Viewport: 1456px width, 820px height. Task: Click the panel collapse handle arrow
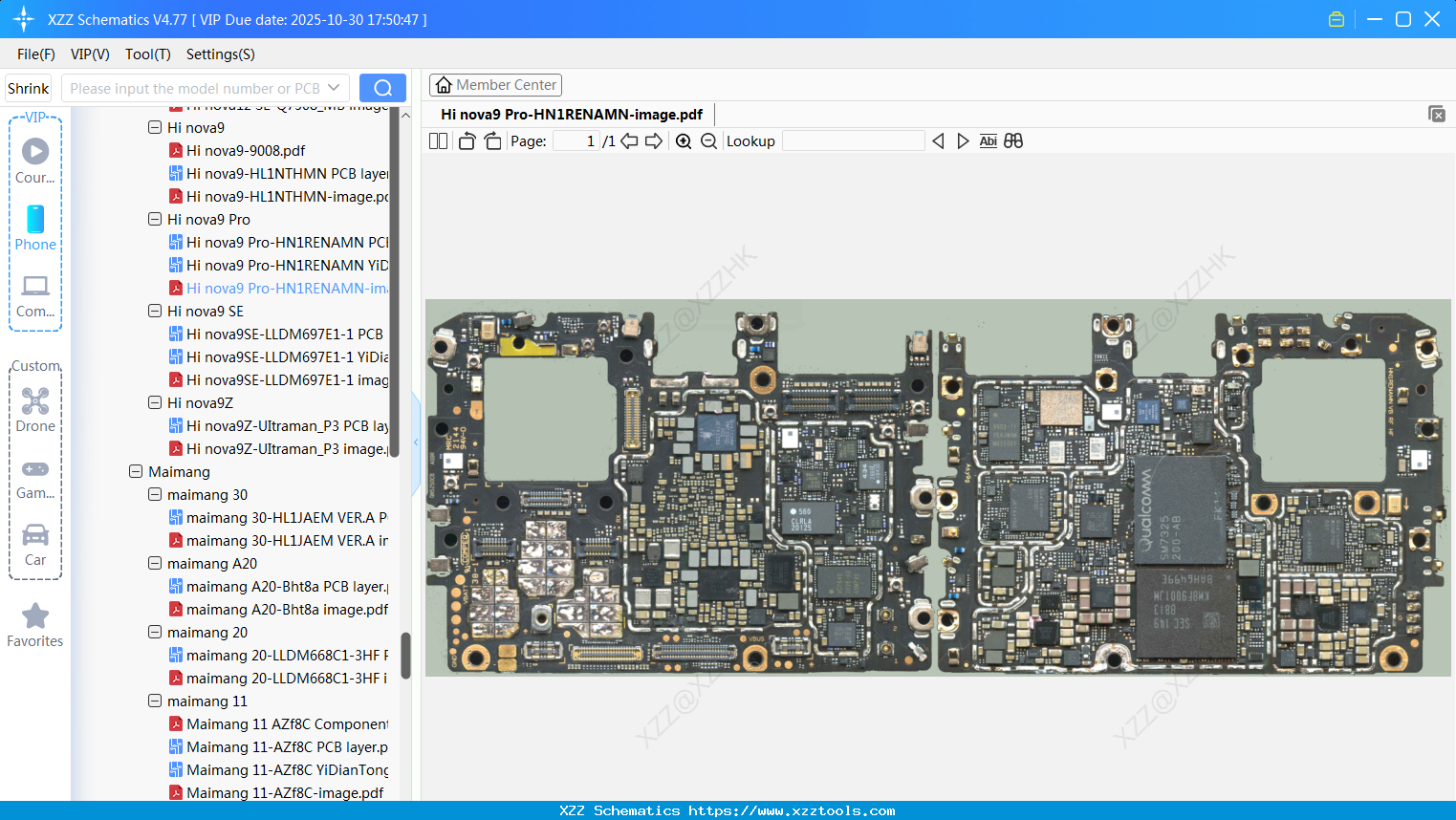pyautogui.click(x=416, y=442)
